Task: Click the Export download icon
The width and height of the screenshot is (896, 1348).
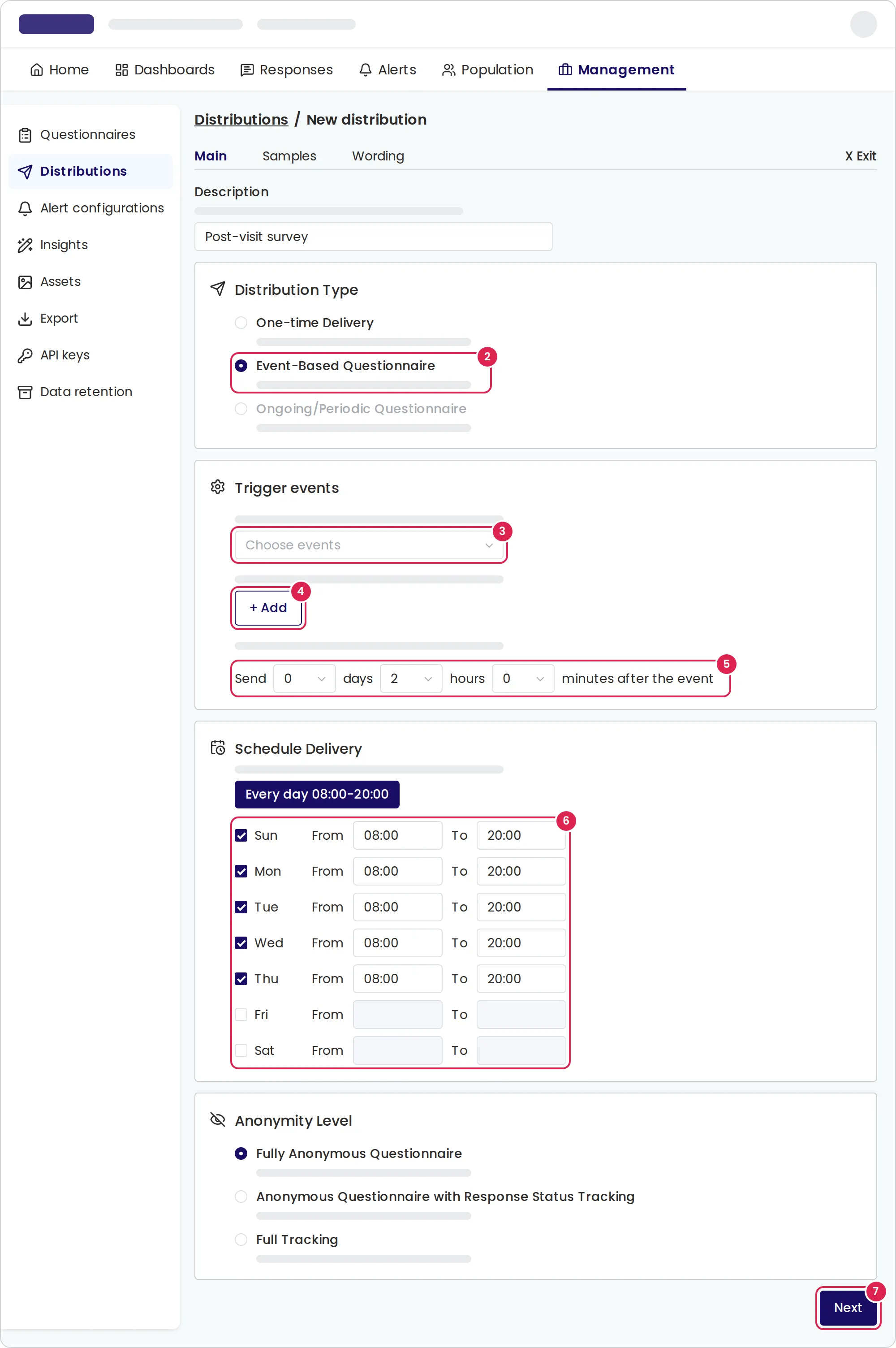Action: pyautogui.click(x=25, y=318)
